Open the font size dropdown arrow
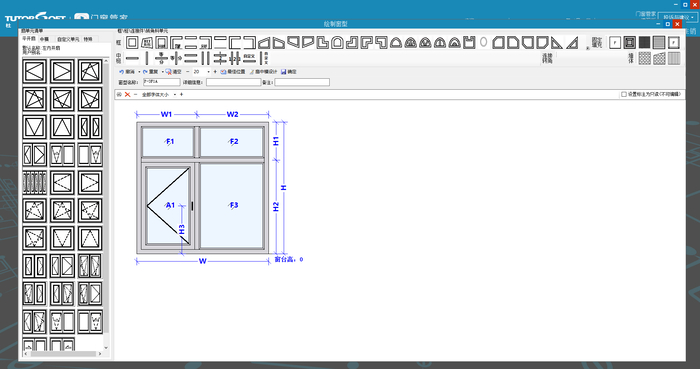Screen dimensions: 700x369 (175, 95)
